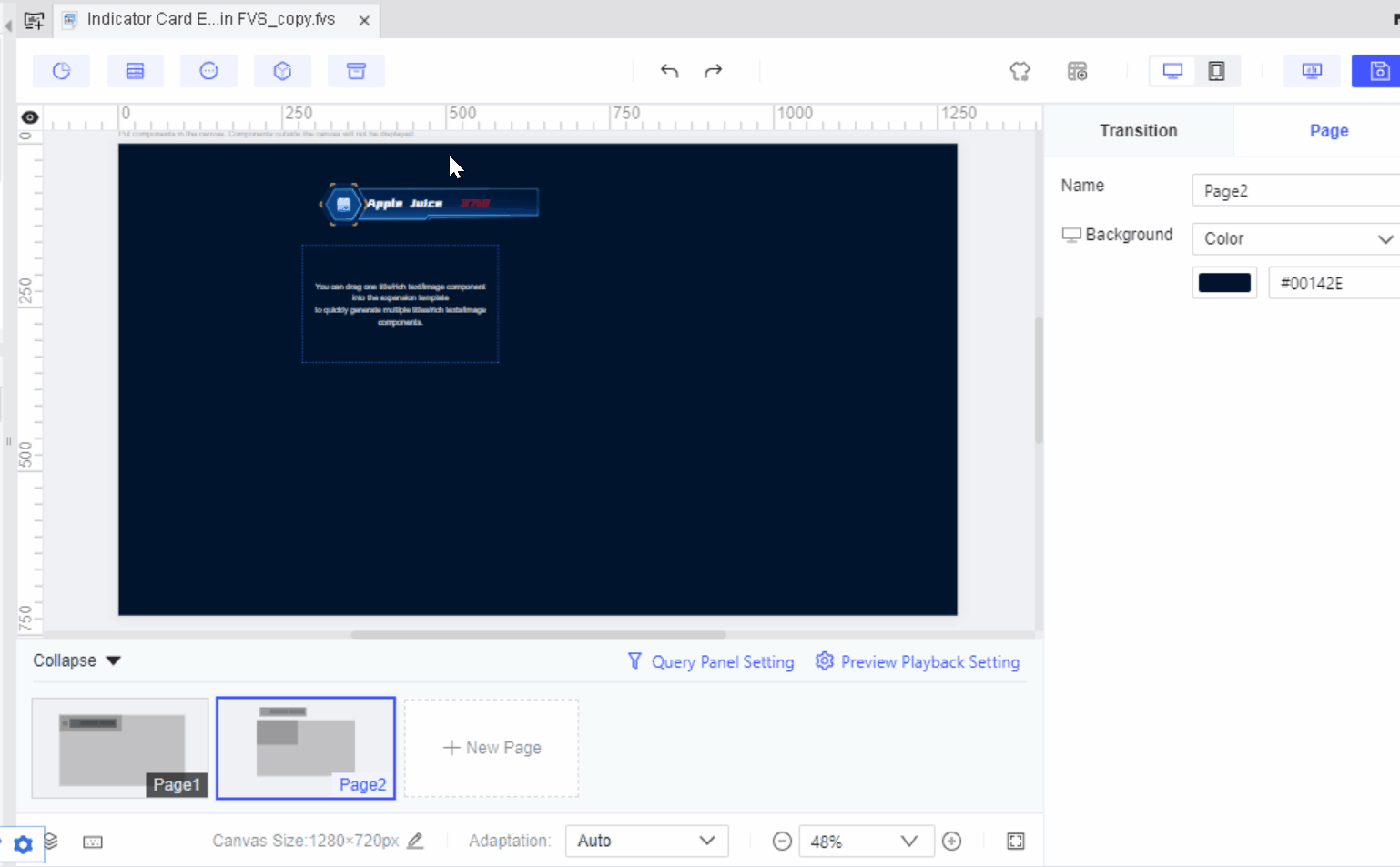Image resolution: width=1400 pixels, height=867 pixels.
Task: Open the background color swatch picker
Action: 1224,282
